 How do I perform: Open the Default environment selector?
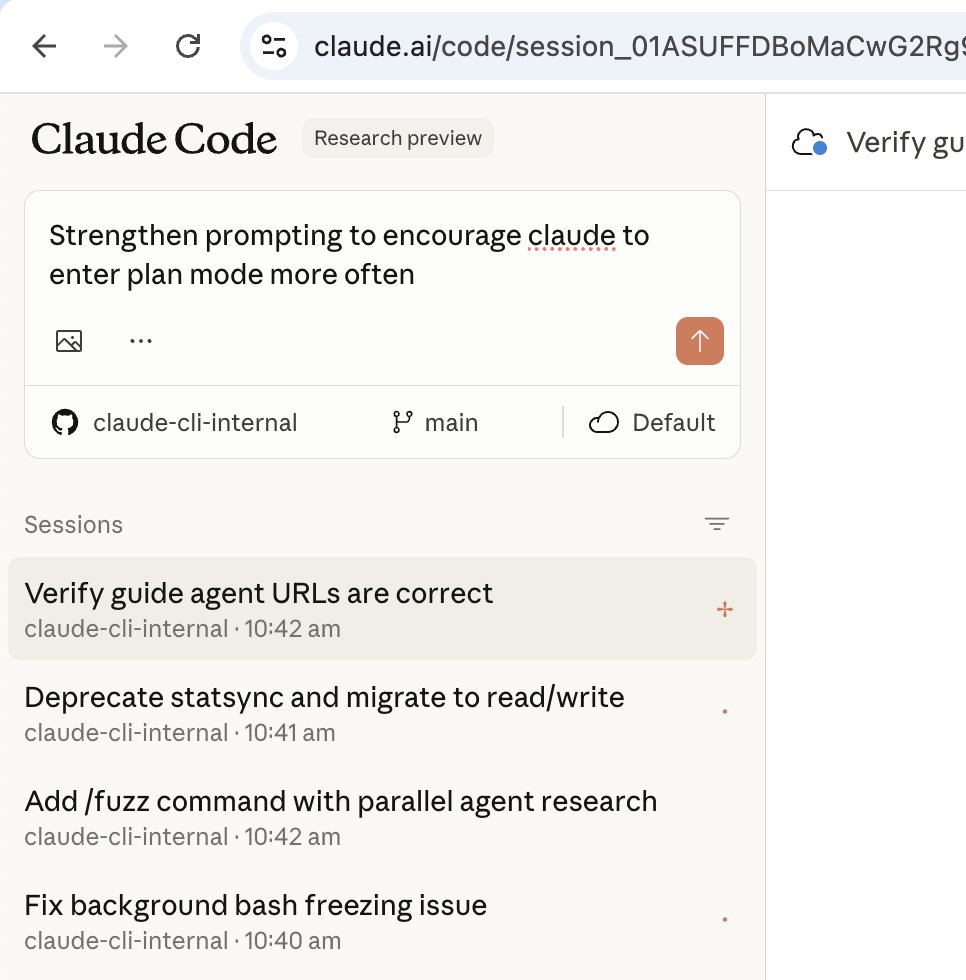(x=650, y=422)
